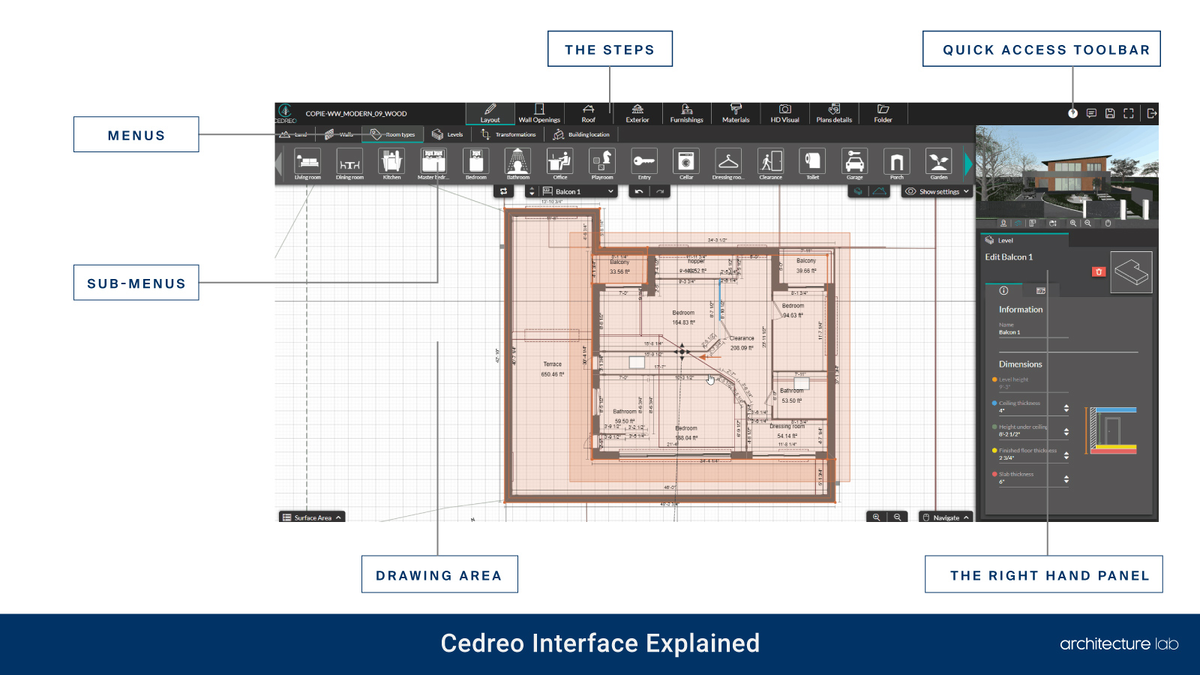The image size is (1200, 675).
Task: Choose the Garden room type
Action: pos(938,164)
